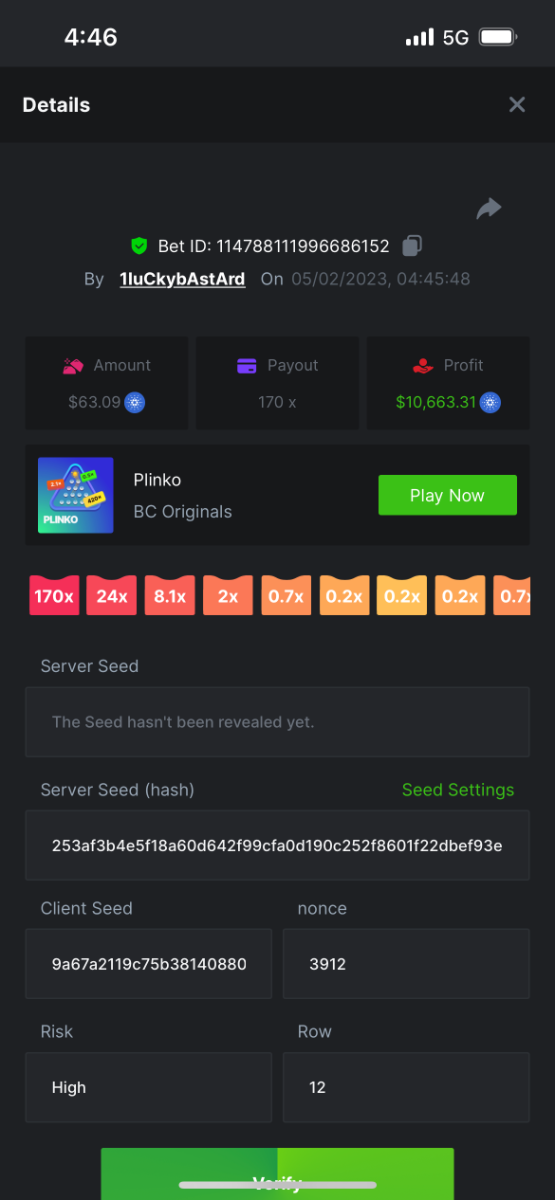This screenshot has height=1200, width=555.
Task: Tap the Cardano coin icon beside Amount
Action: coord(134,403)
